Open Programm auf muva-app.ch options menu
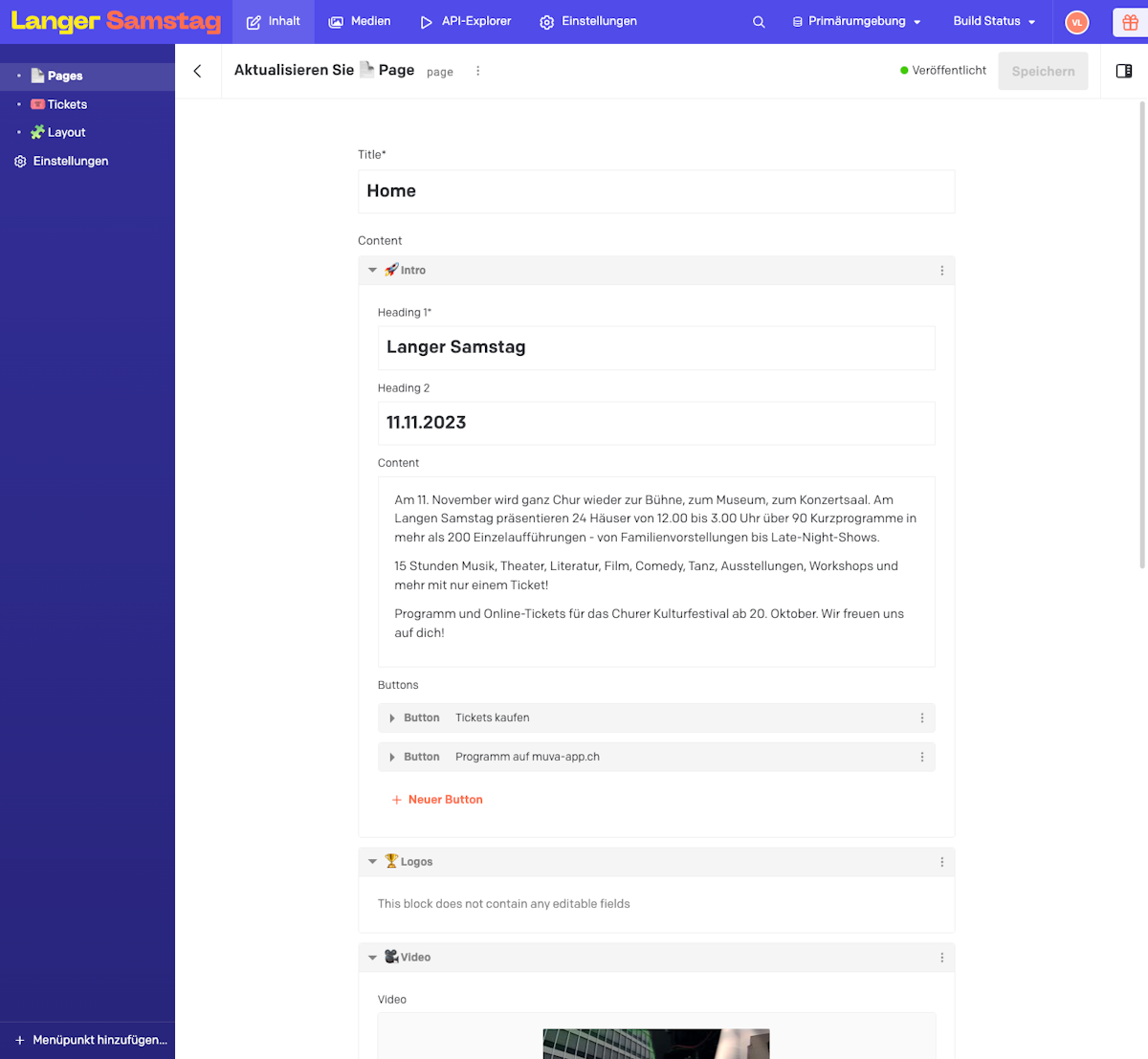 (922, 757)
